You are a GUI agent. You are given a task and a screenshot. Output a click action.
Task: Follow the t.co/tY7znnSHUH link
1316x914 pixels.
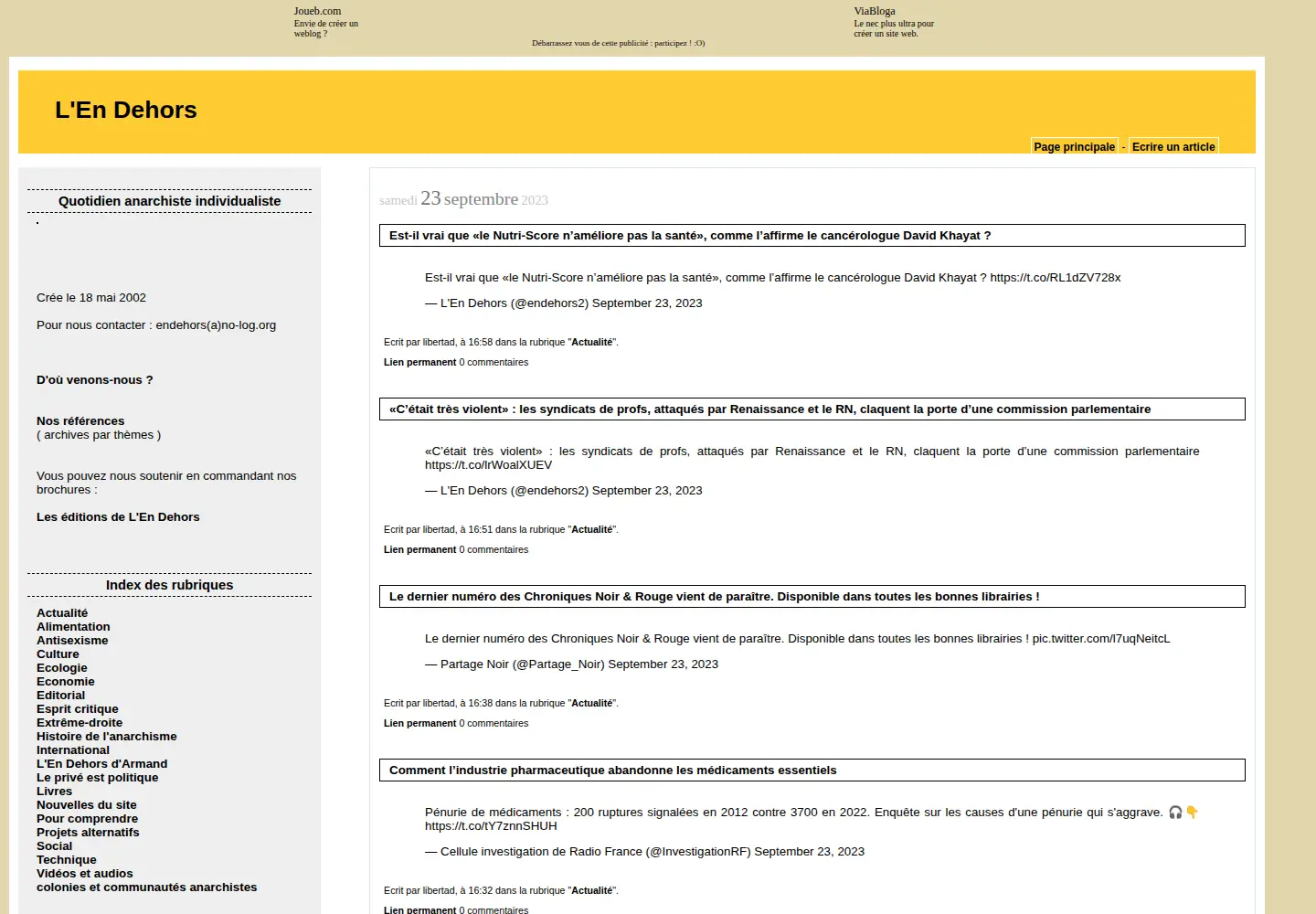pyautogui.click(x=491, y=826)
